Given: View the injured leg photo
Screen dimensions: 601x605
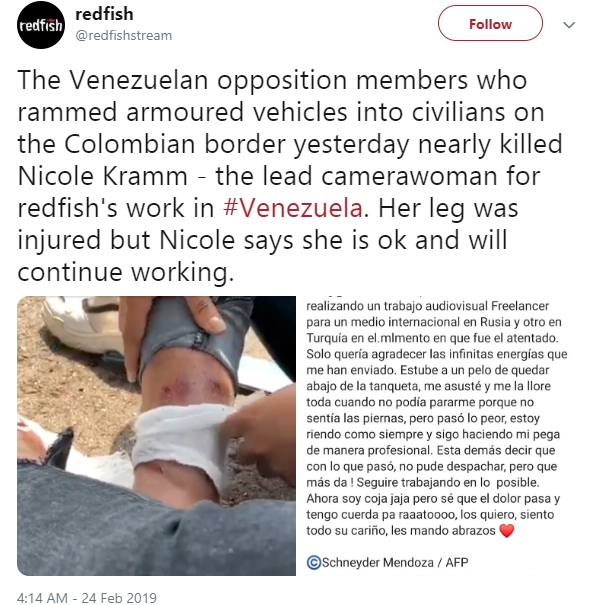Looking at the screenshot, I should [157, 436].
